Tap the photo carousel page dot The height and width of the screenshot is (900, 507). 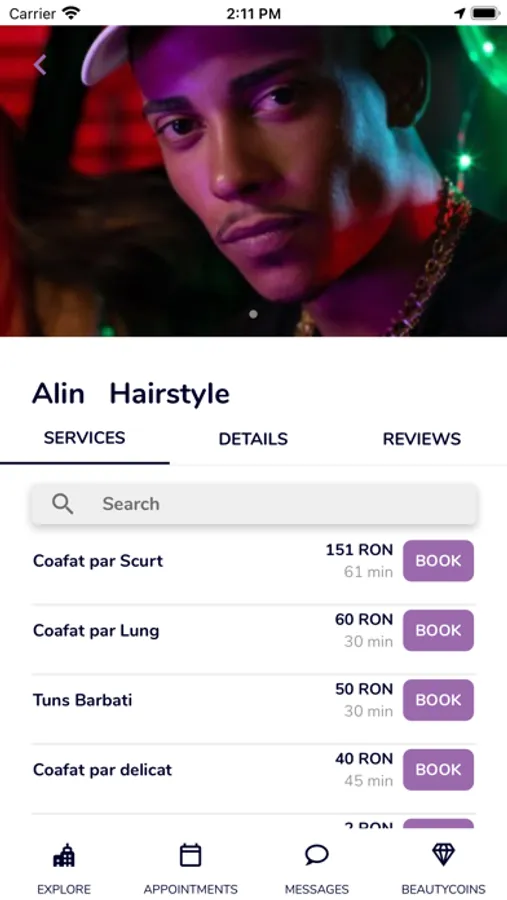coord(253,314)
